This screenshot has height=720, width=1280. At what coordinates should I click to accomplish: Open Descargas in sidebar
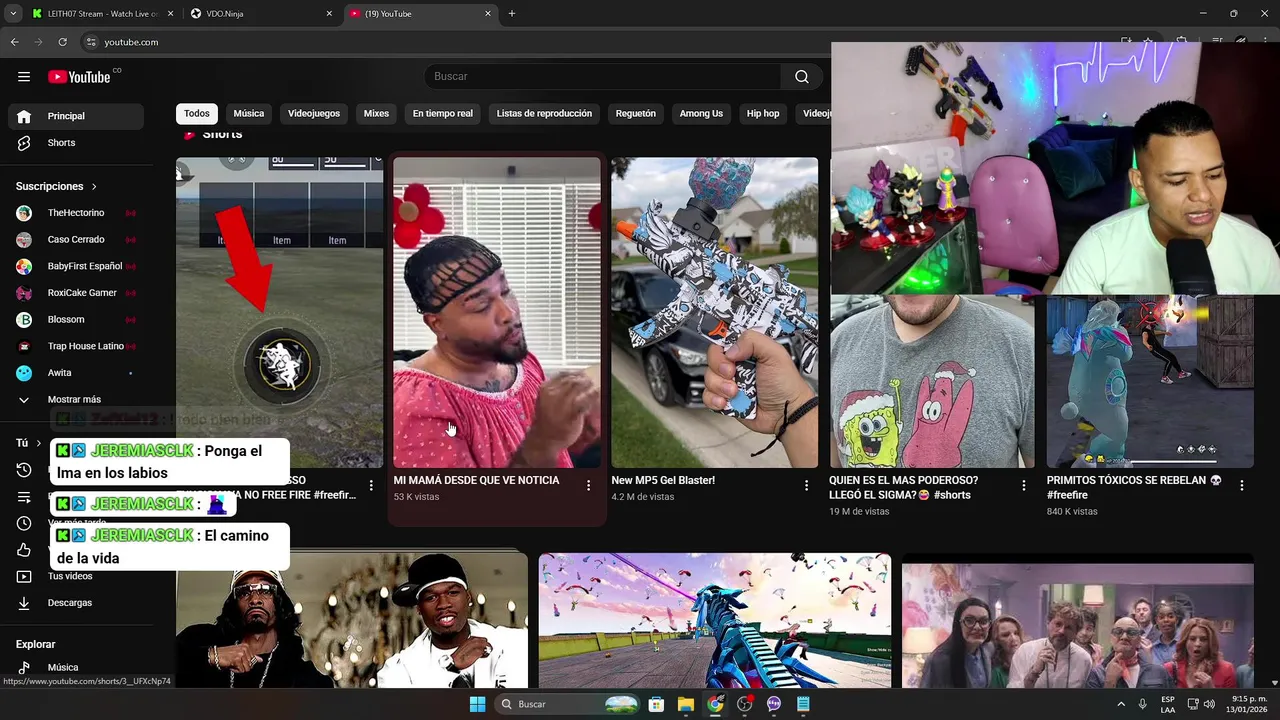[76, 603]
